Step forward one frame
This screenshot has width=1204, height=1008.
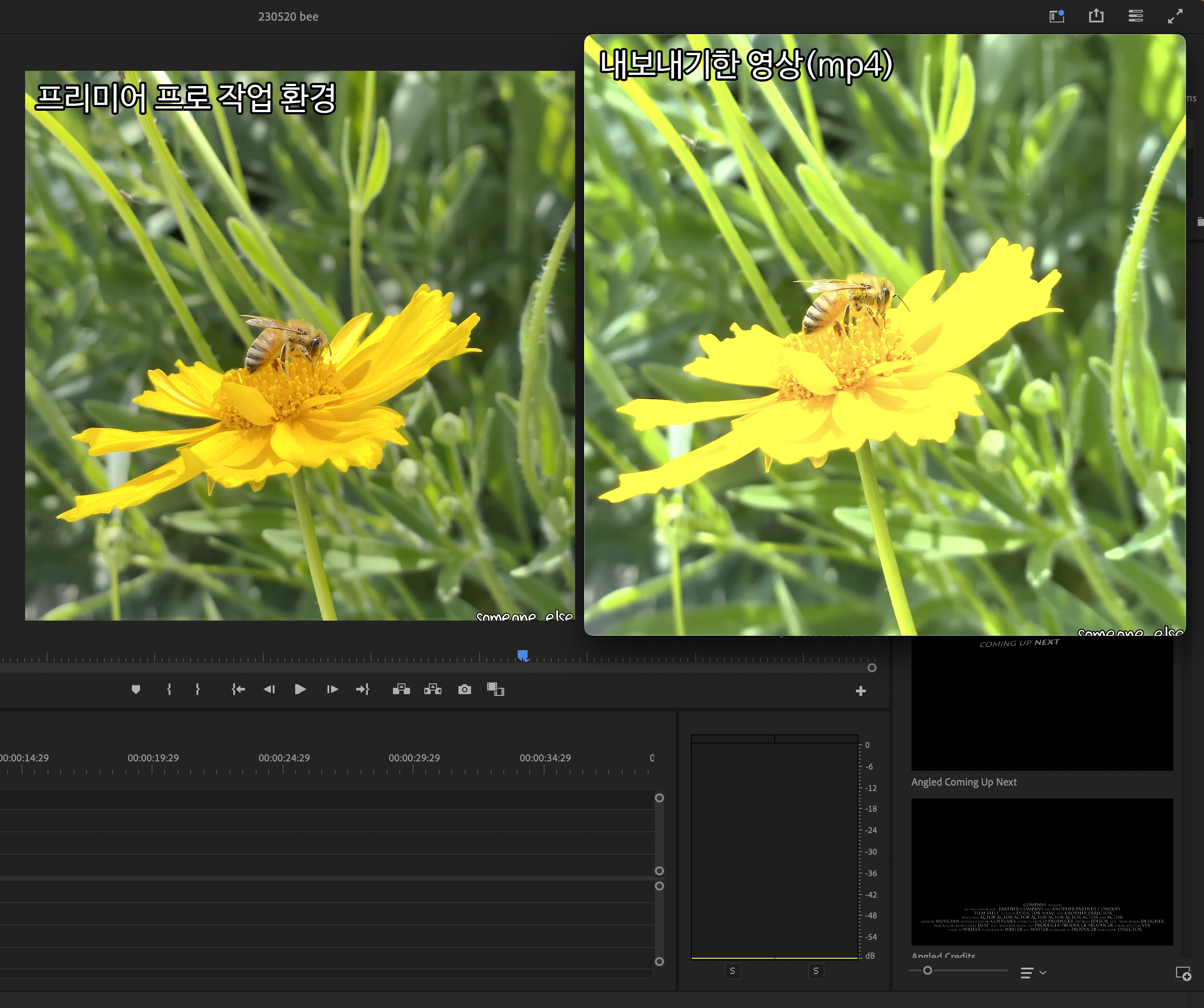click(x=332, y=689)
